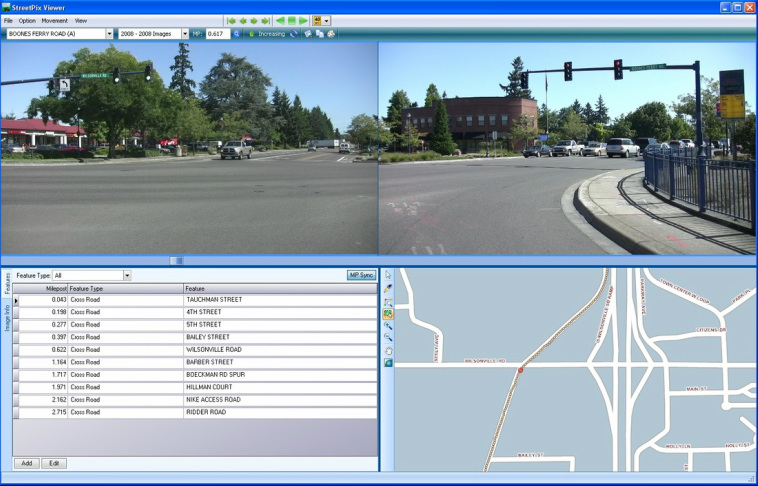Select the BARBER STREET row
This screenshot has height=486, width=758.
coord(195,362)
